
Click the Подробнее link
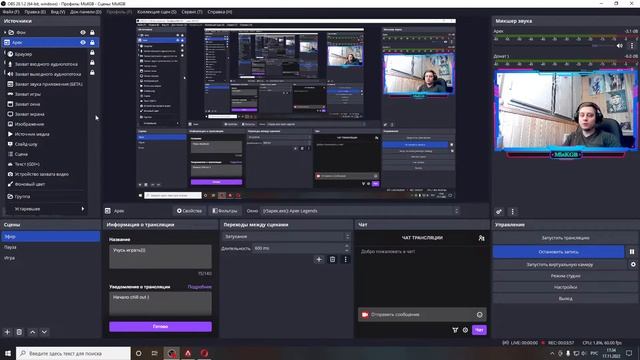[200, 287]
